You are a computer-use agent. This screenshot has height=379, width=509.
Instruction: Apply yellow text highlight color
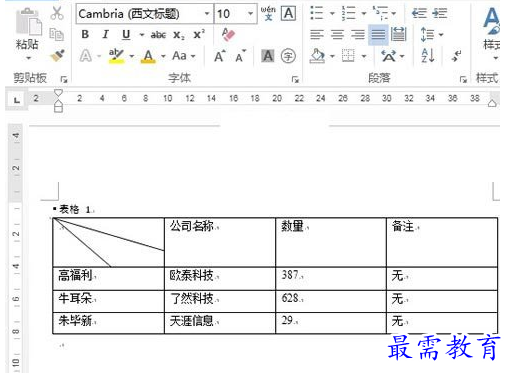116,56
